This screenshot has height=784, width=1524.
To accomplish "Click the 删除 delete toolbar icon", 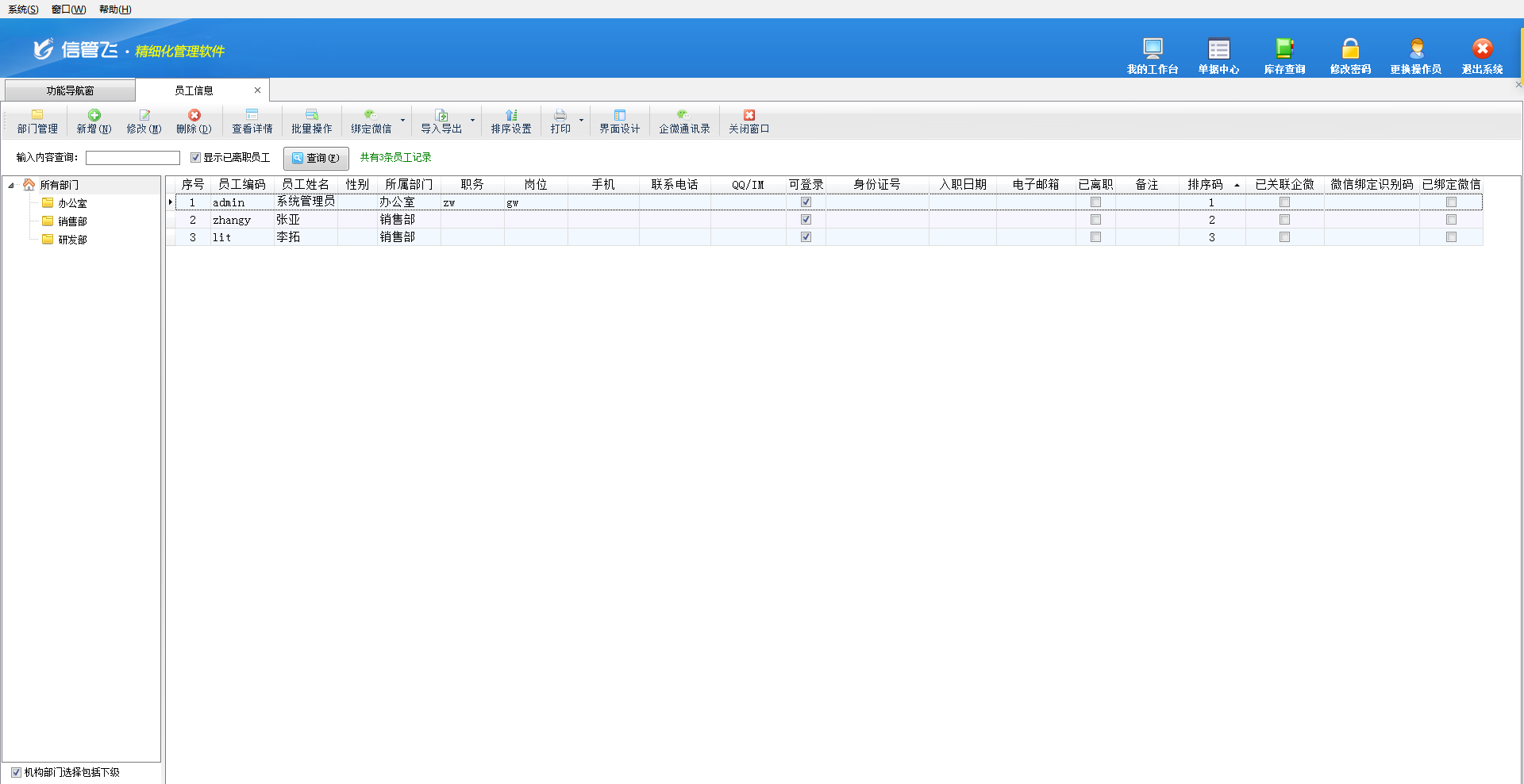I will click(x=194, y=116).
